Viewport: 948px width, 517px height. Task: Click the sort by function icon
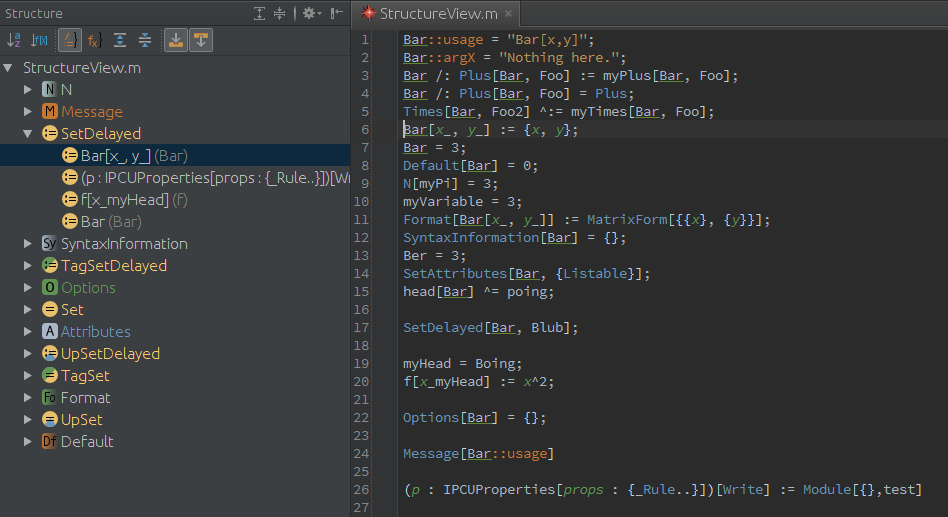[40, 40]
